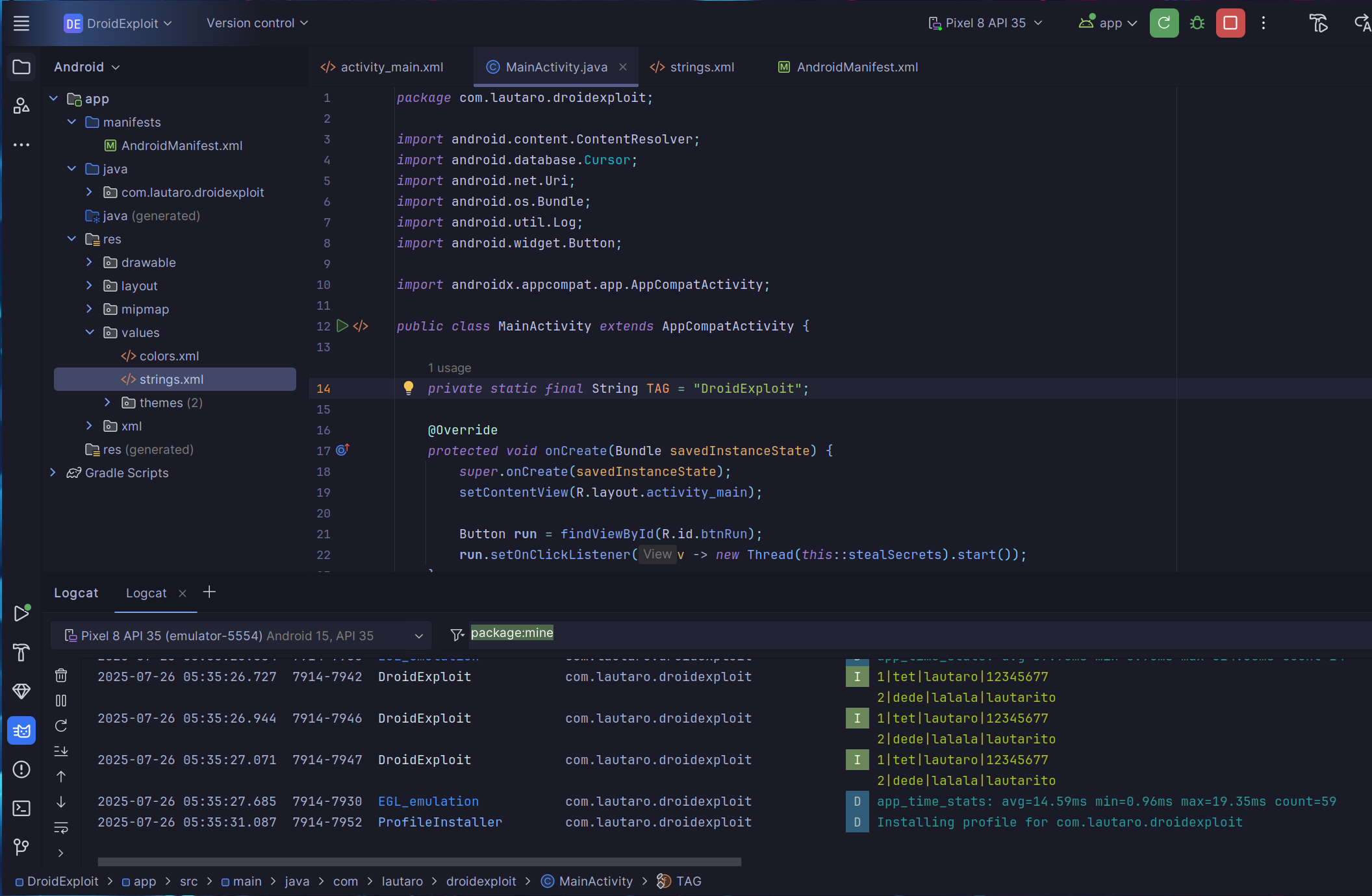Select strings.xml in the project tree

[175, 379]
